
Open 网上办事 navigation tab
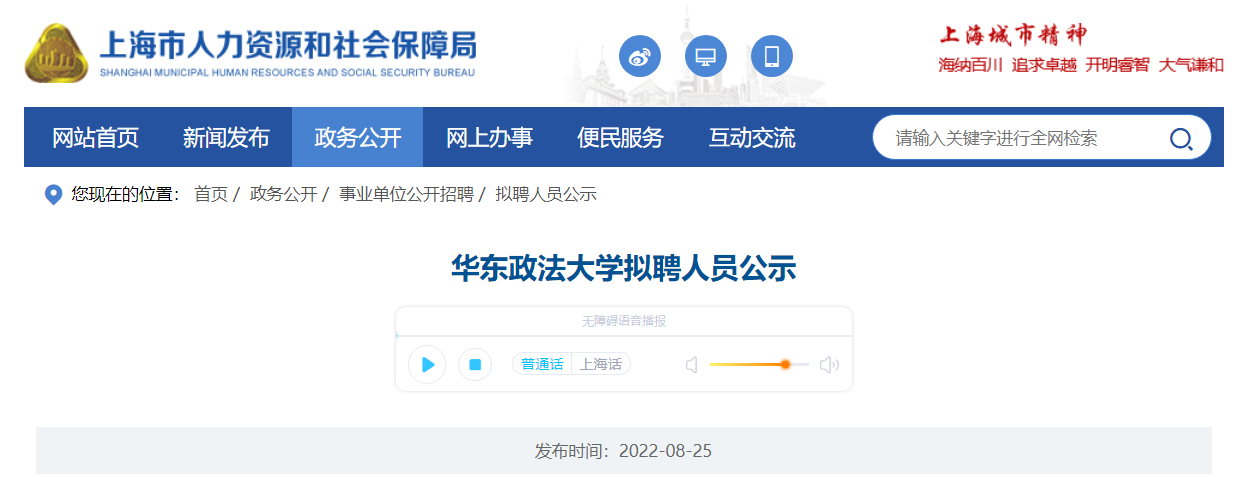pyautogui.click(x=489, y=138)
